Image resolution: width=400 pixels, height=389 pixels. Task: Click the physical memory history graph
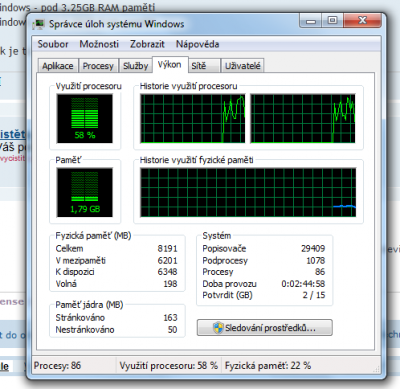tap(248, 192)
